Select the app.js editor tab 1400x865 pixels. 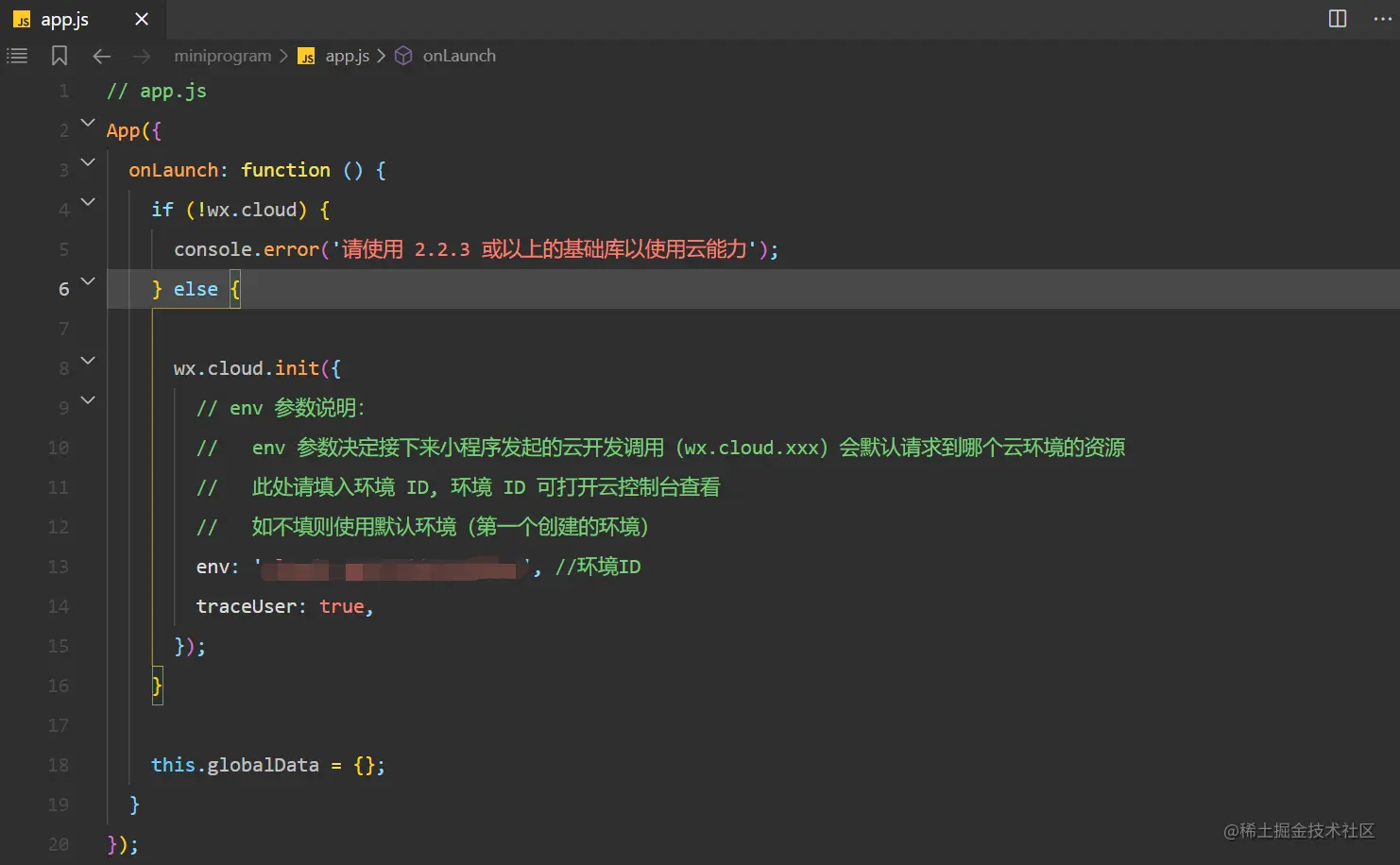pos(64,19)
